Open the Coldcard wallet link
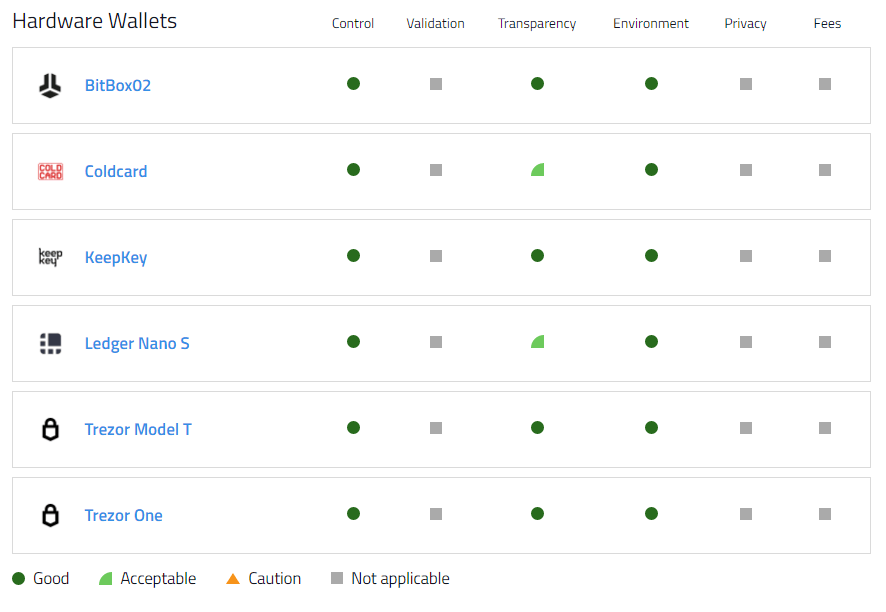 pyautogui.click(x=116, y=171)
